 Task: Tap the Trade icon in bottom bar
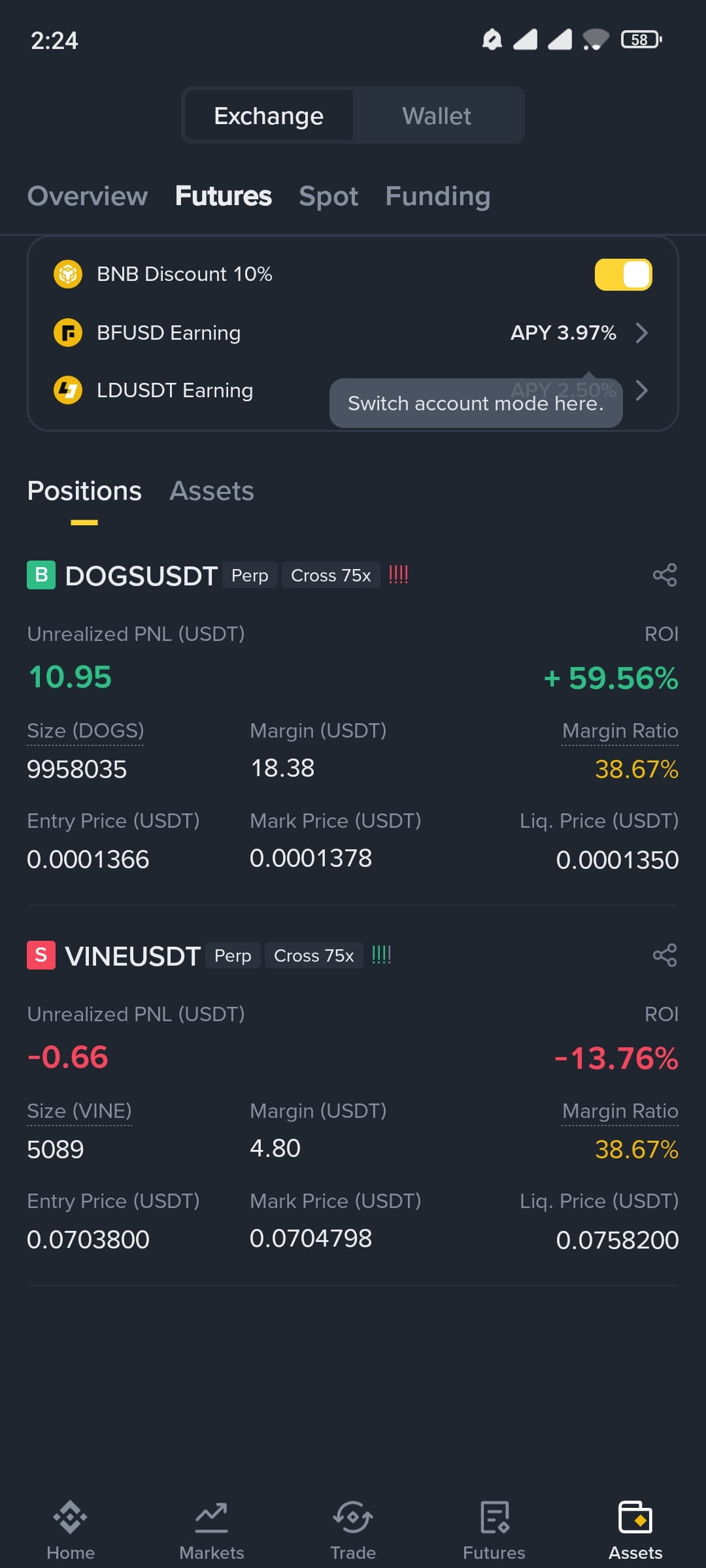[353, 1516]
